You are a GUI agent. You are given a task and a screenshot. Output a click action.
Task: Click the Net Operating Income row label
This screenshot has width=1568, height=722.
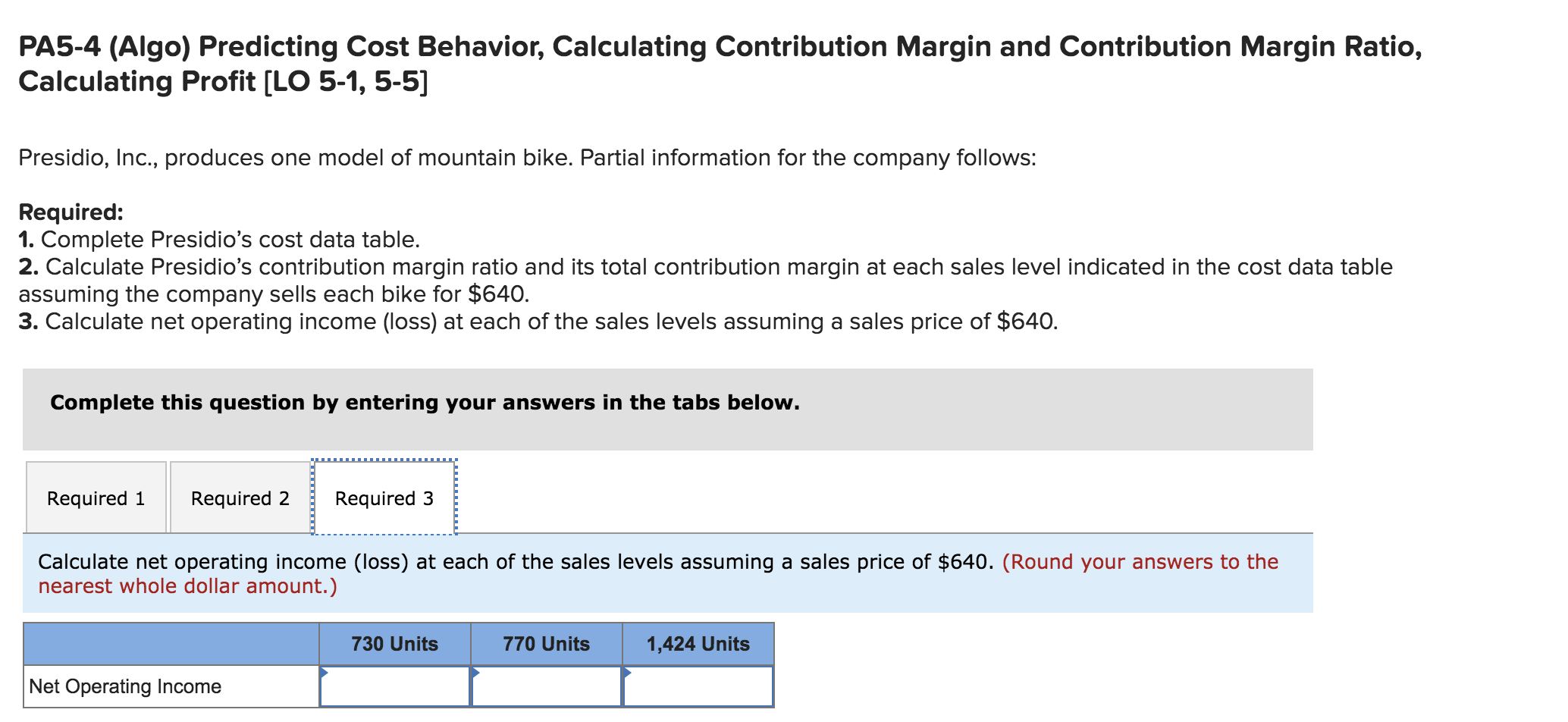click(x=124, y=686)
